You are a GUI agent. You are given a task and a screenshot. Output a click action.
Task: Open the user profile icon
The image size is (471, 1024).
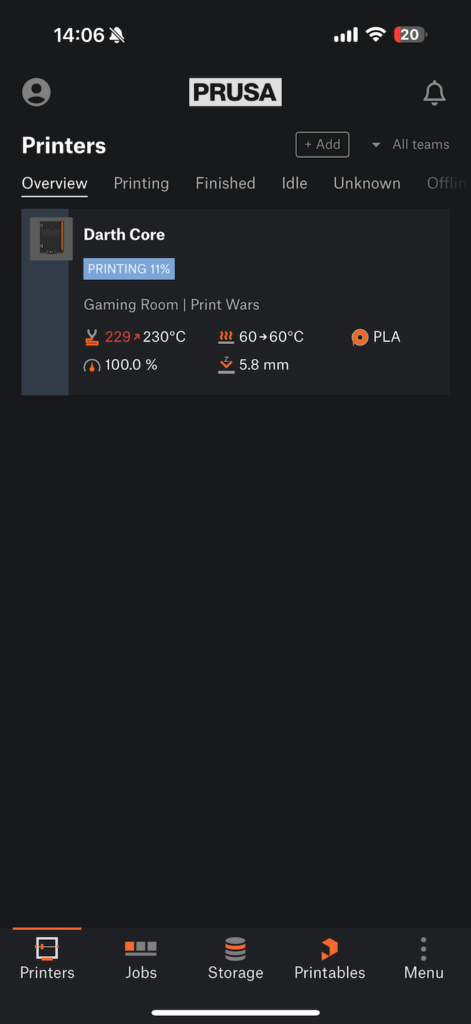pyautogui.click(x=37, y=92)
